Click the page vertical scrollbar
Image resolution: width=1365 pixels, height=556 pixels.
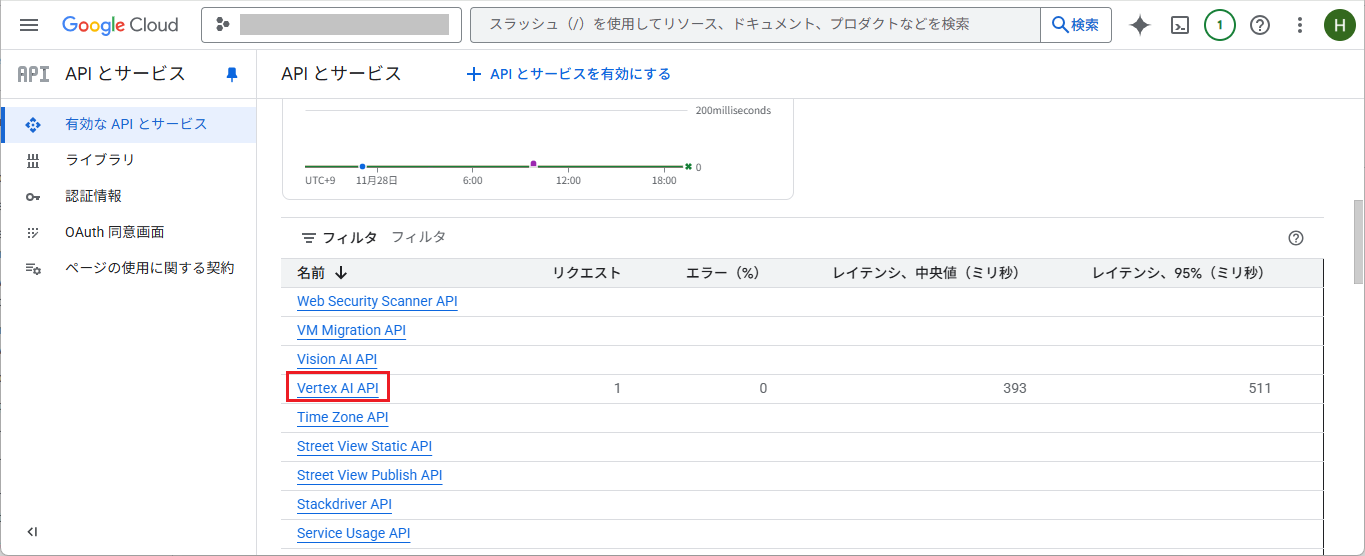point(1358,243)
